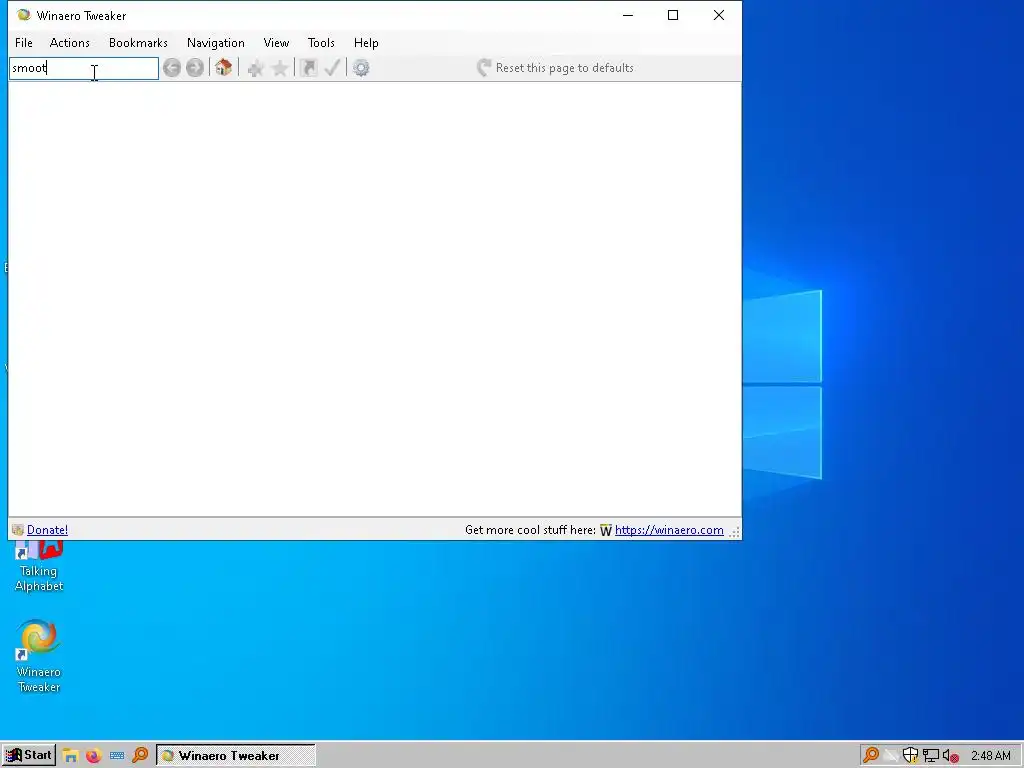
Task: Open the File menu
Action: [x=24, y=42]
